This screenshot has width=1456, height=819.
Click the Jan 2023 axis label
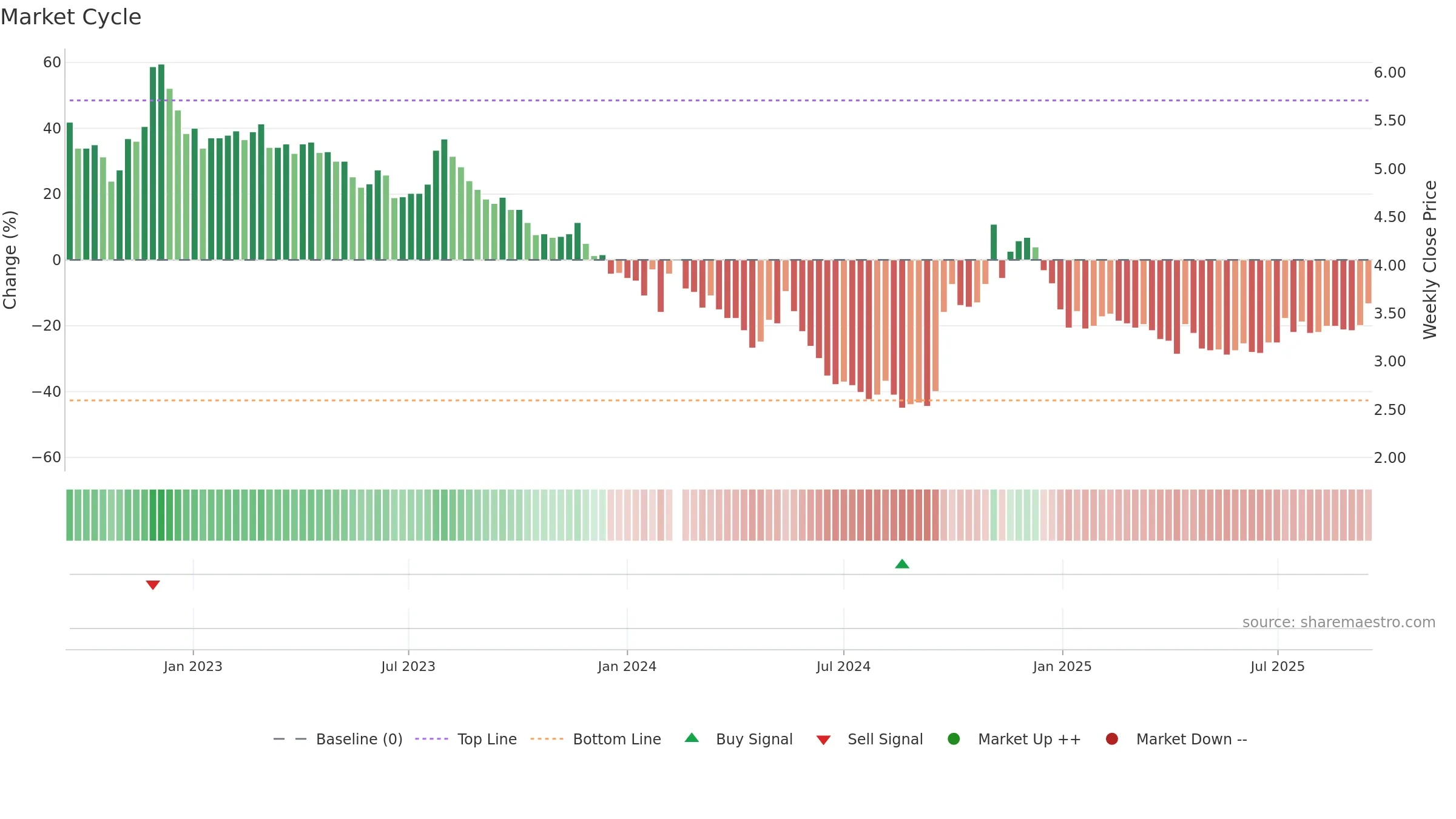tap(193, 667)
